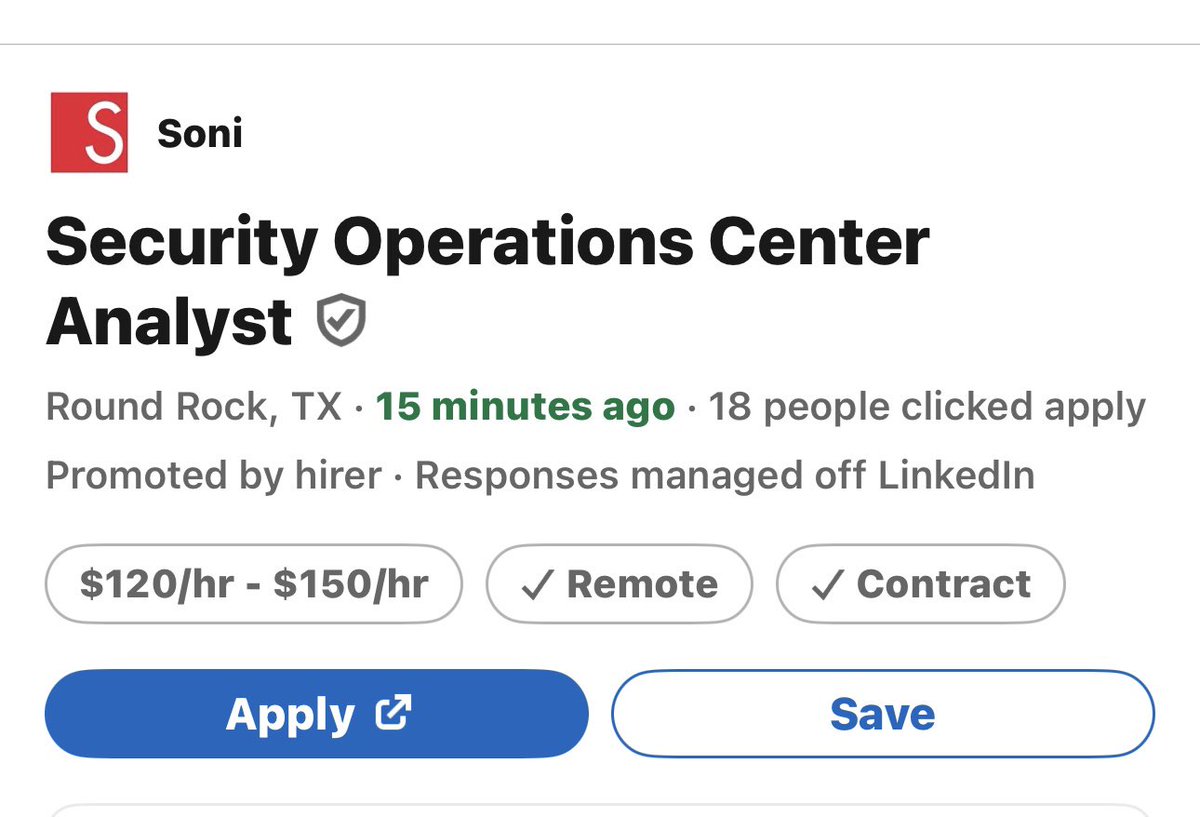The height and width of the screenshot is (817, 1200).
Task: Click Responses managed off LinkedIn text
Action: [725, 476]
